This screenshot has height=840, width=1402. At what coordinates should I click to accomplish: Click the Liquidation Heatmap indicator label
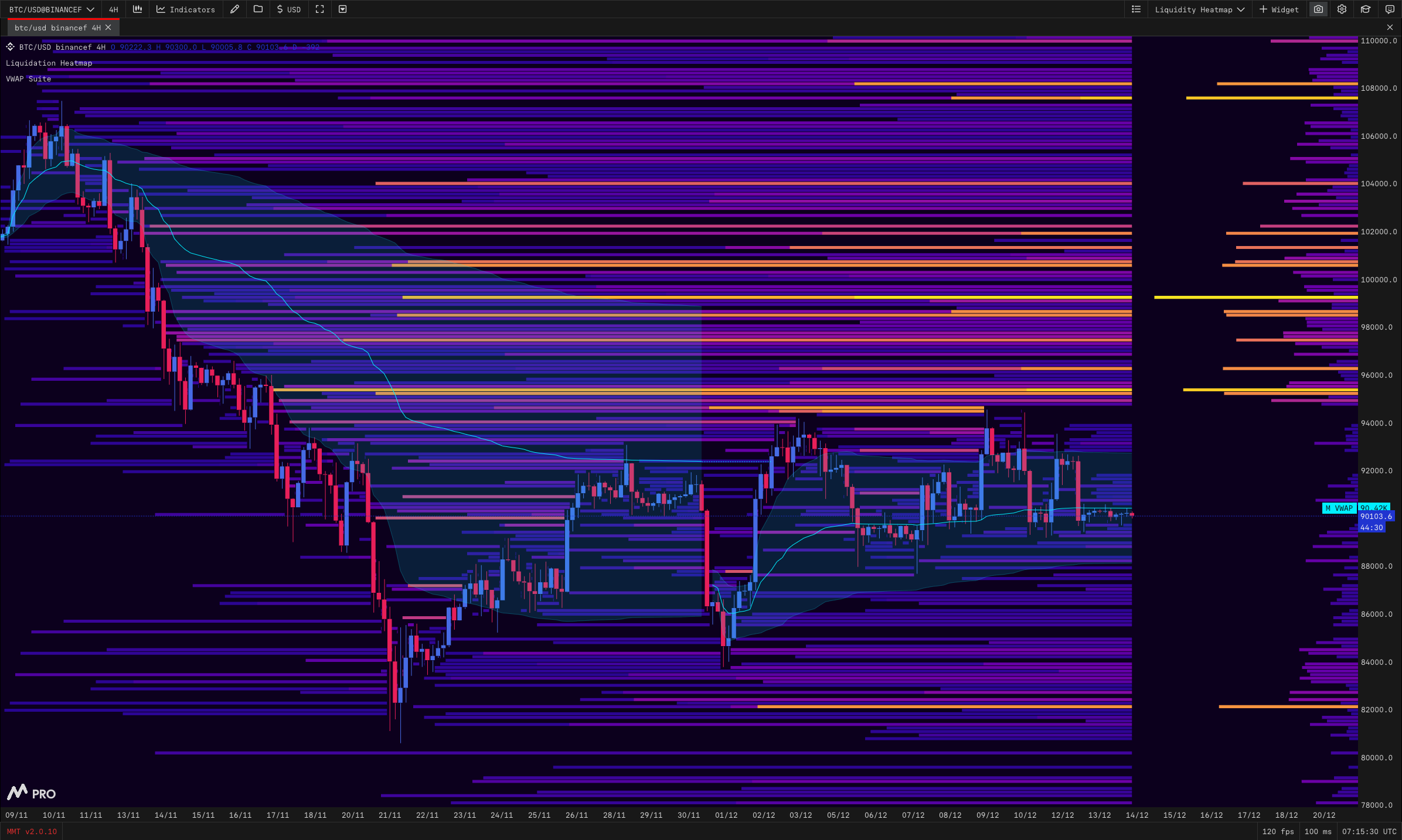coord(49,63)
